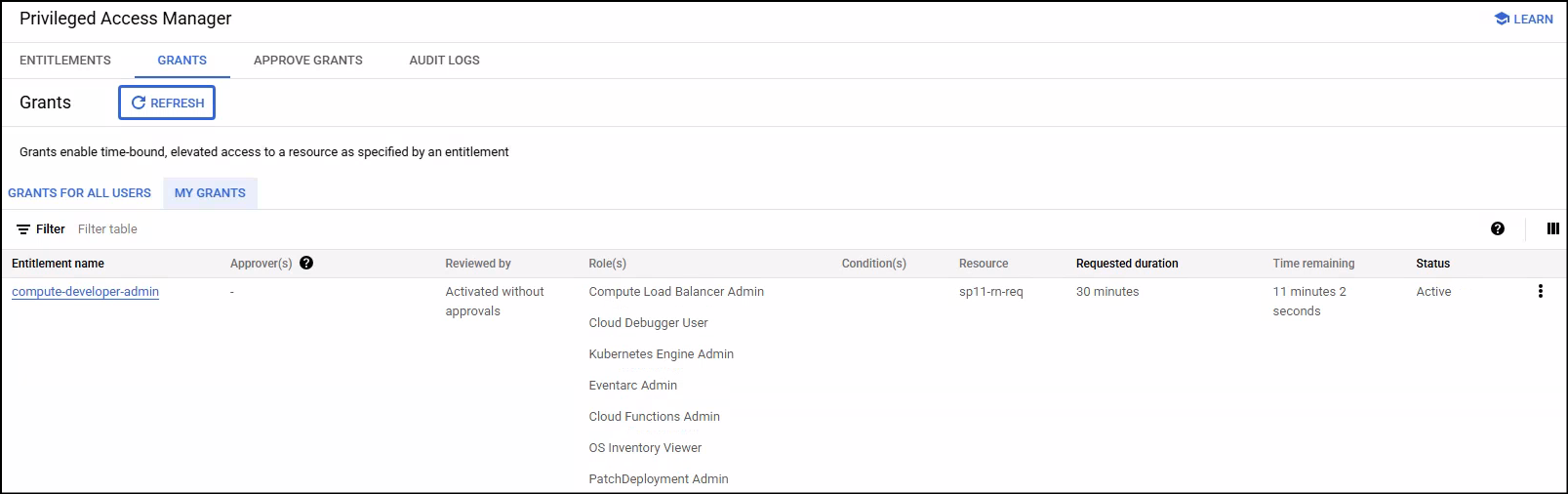
Task: Click the Learn graduation cap icon
Action: [1502, 19]
